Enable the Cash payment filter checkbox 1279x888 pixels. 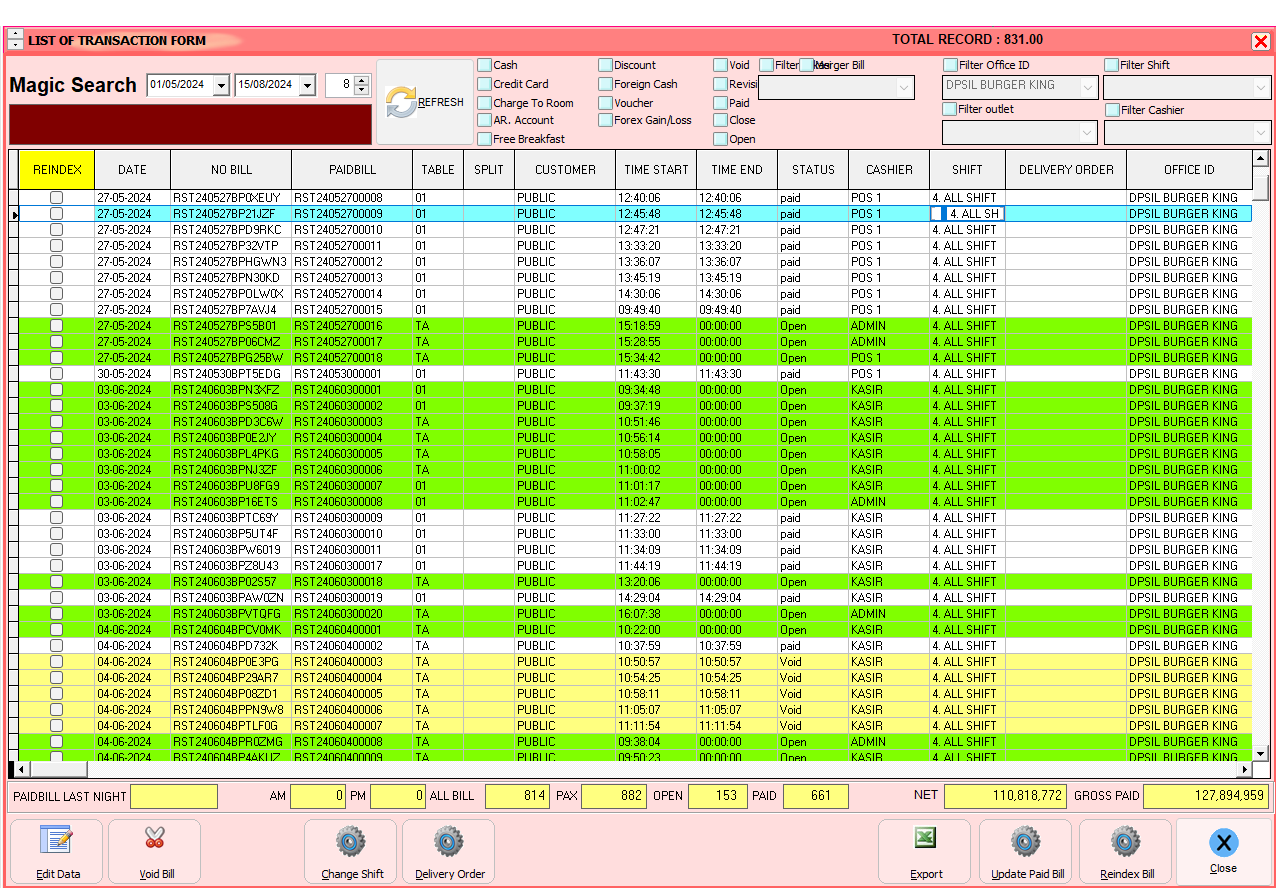click(485, 65)
